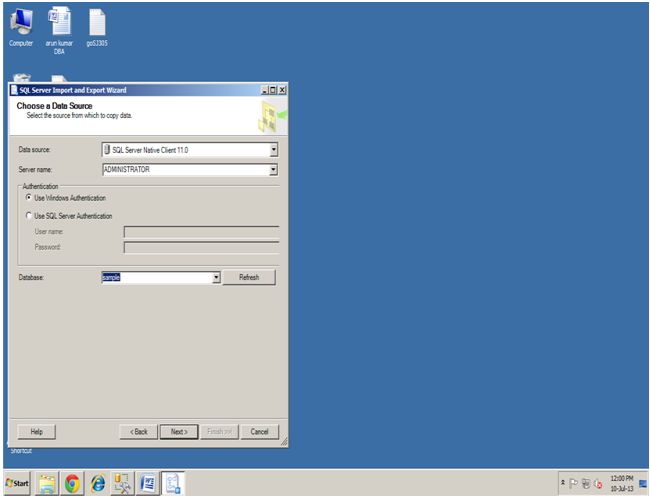Click the Choose a Data Source heading
The width and height of the screenshot is (650, 496).
pyautogui.click(x=54, y=106)
